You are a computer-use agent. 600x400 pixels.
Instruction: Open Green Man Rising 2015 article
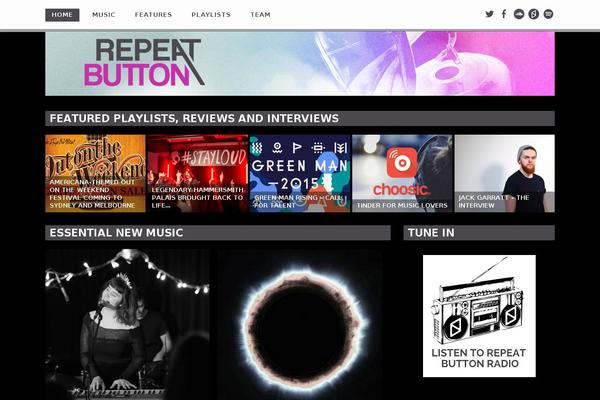pyautogui.click(x=300, y=173)
